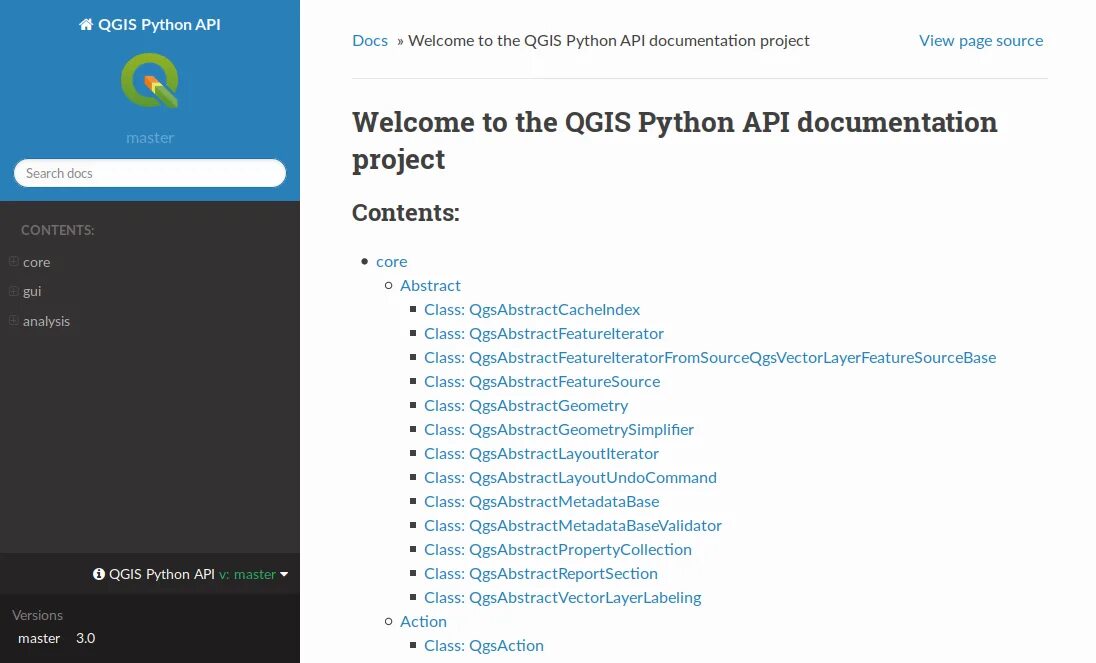Viewport: 1096px width, 663px height.
Task: Open analysis in the sidebar contents
Action: click(46, 321)
